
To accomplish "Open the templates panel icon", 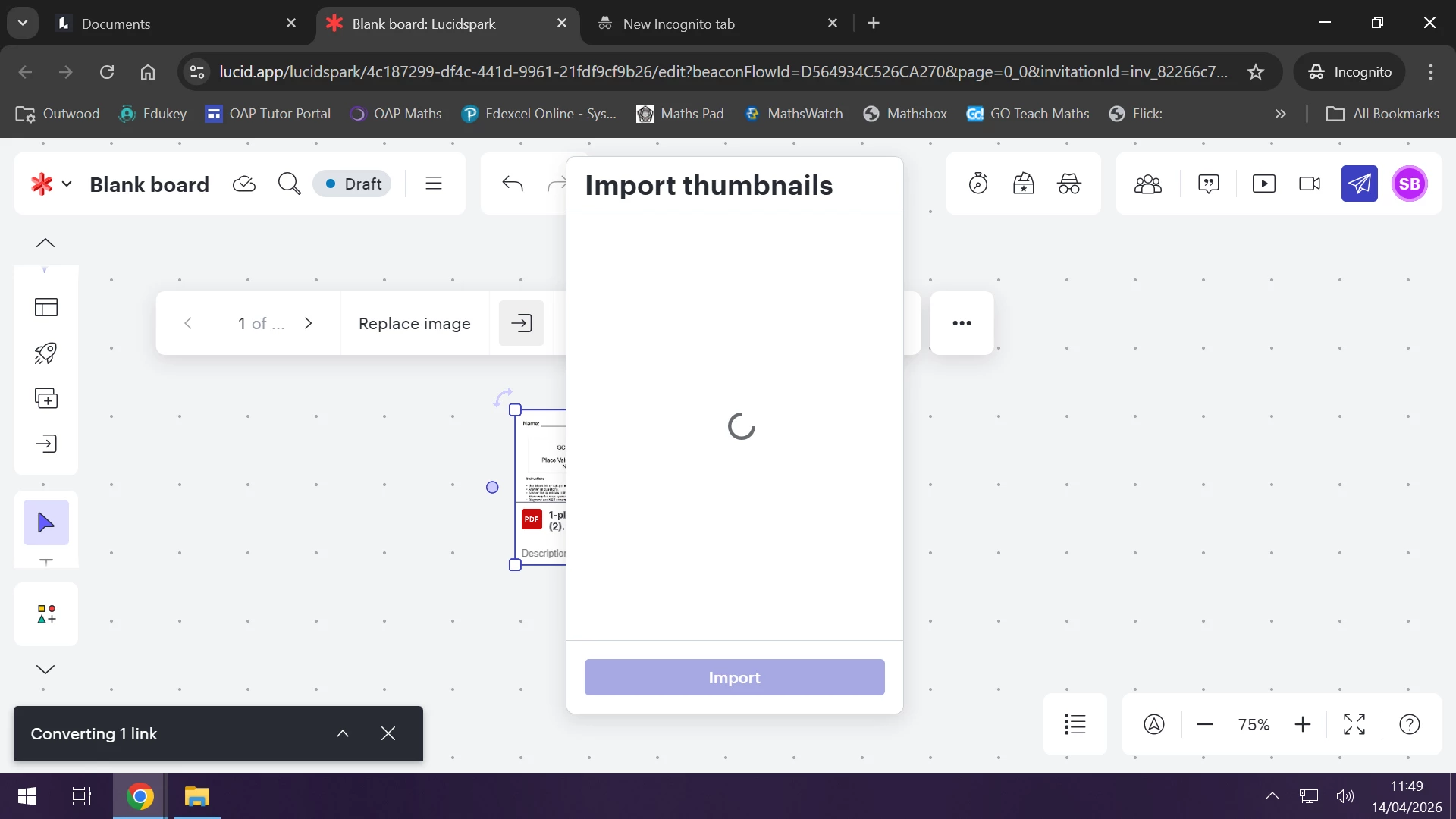I will tap(46, 307).
